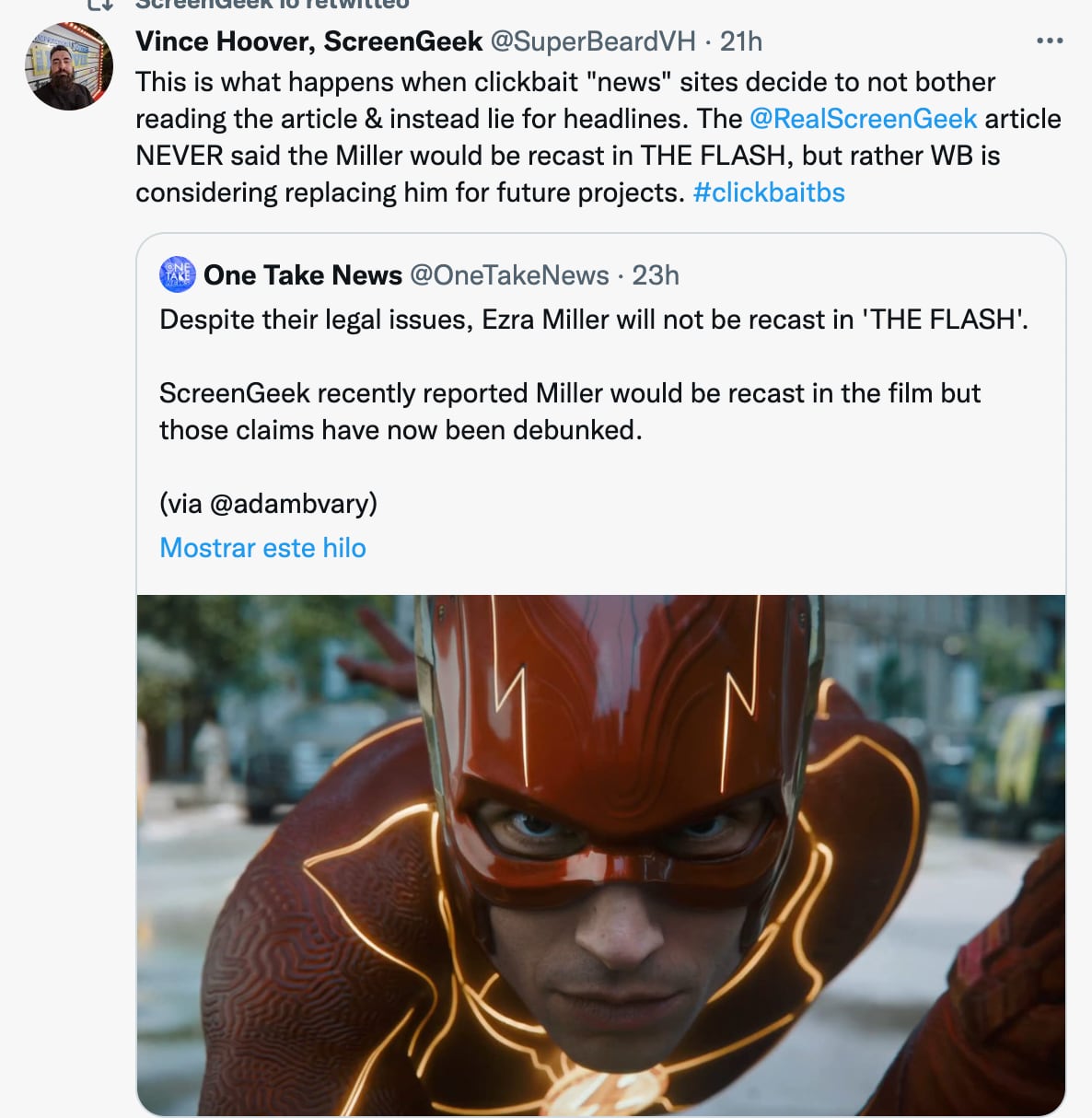Open Vince Hoover's profile avatar
Image resolution: width=1092 pixels, height=1118 pixels.
pyautogui.click(x=68, y=68)
